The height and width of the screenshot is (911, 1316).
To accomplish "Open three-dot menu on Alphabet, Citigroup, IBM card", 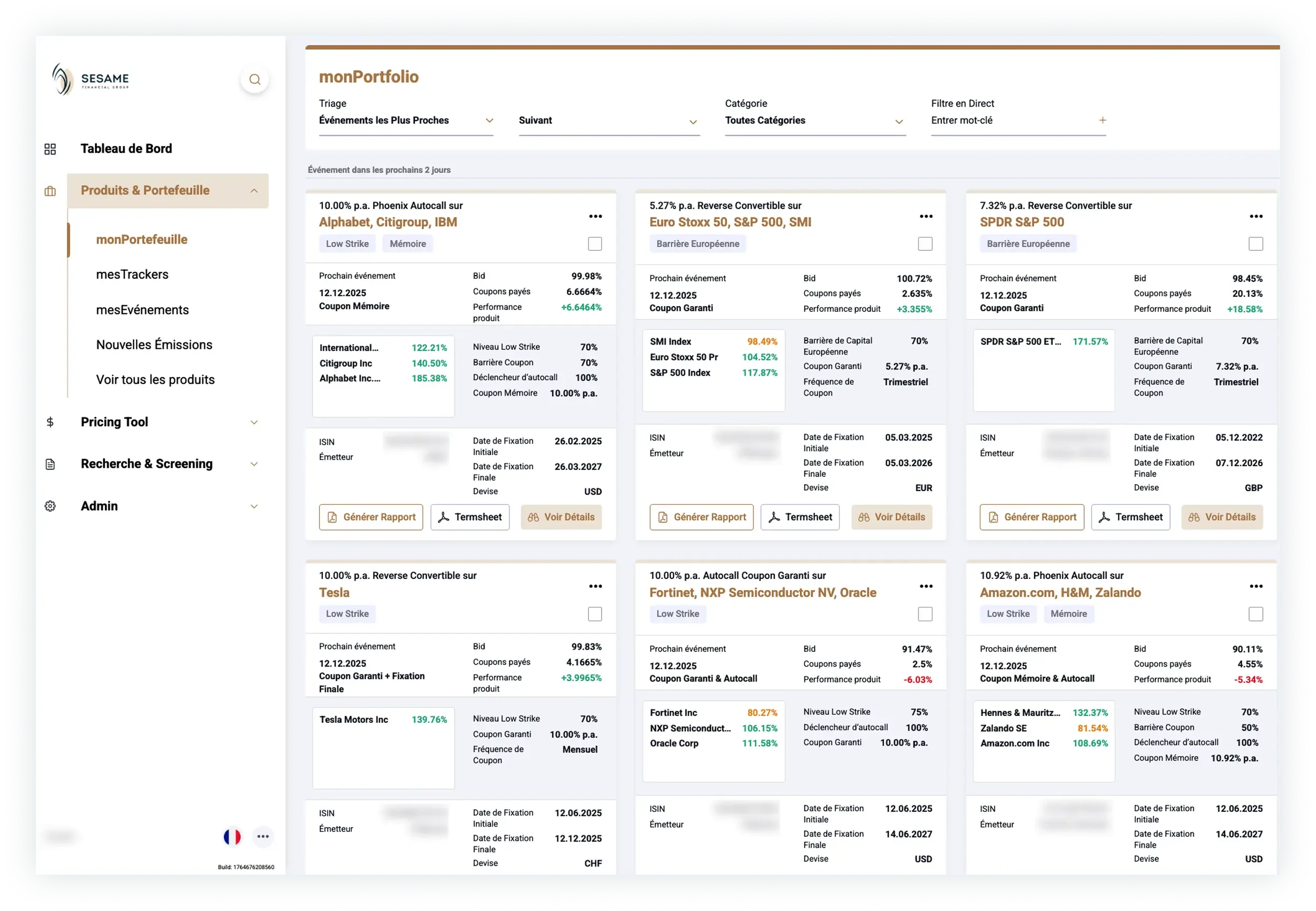I will (x=595, y=217).
